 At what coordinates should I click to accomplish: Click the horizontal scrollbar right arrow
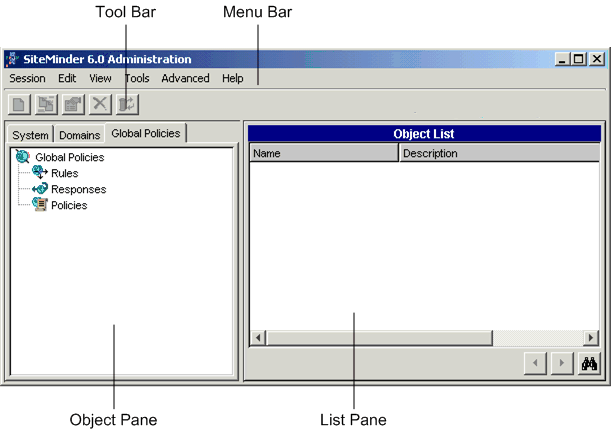591,337
